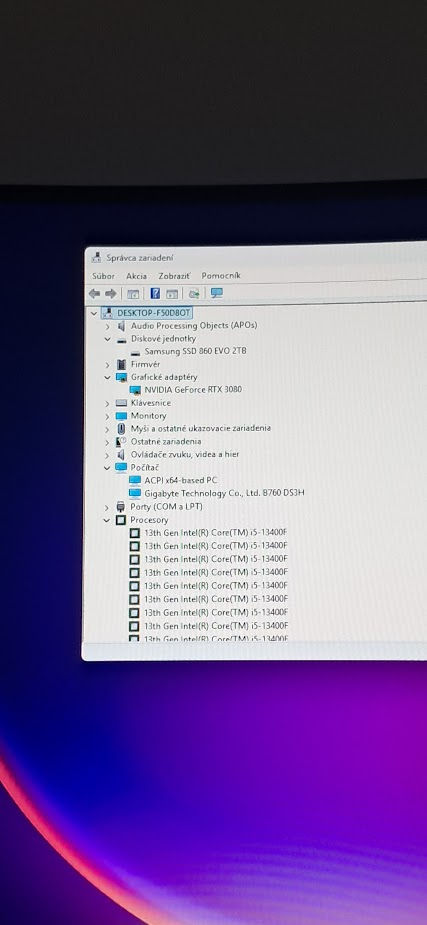Select the Porty (COM a LPT) label

(x=166, y=507)
